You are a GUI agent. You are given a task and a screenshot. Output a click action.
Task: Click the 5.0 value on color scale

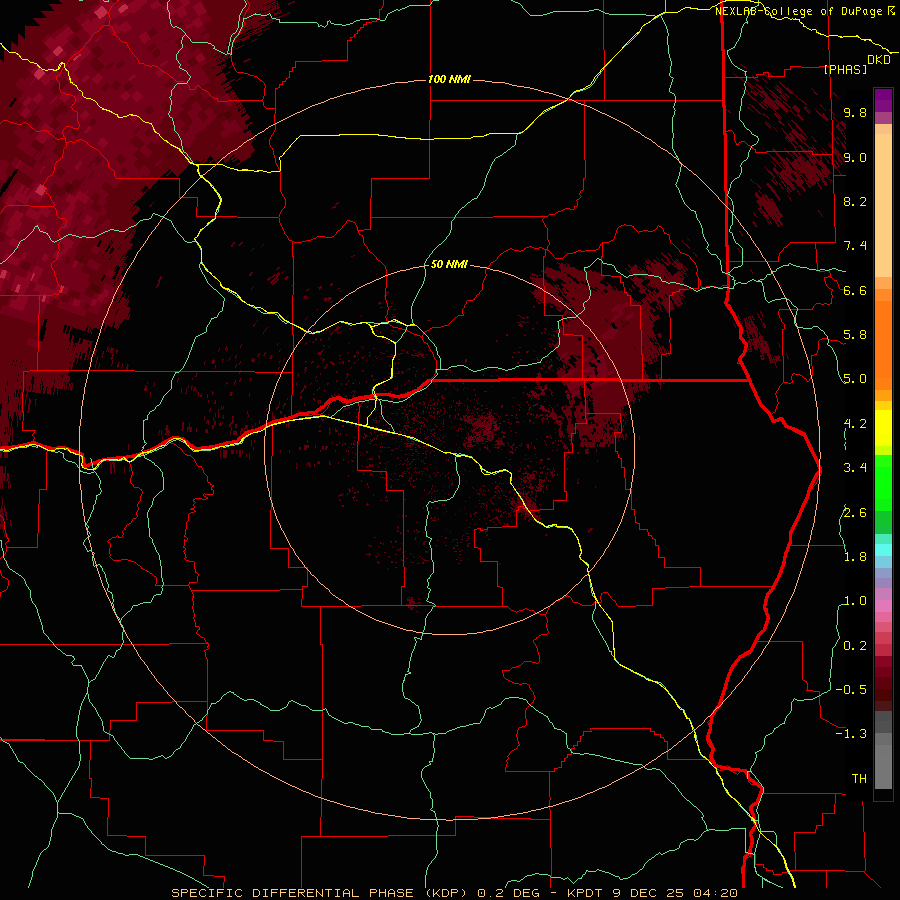click(x=855, y=379)
